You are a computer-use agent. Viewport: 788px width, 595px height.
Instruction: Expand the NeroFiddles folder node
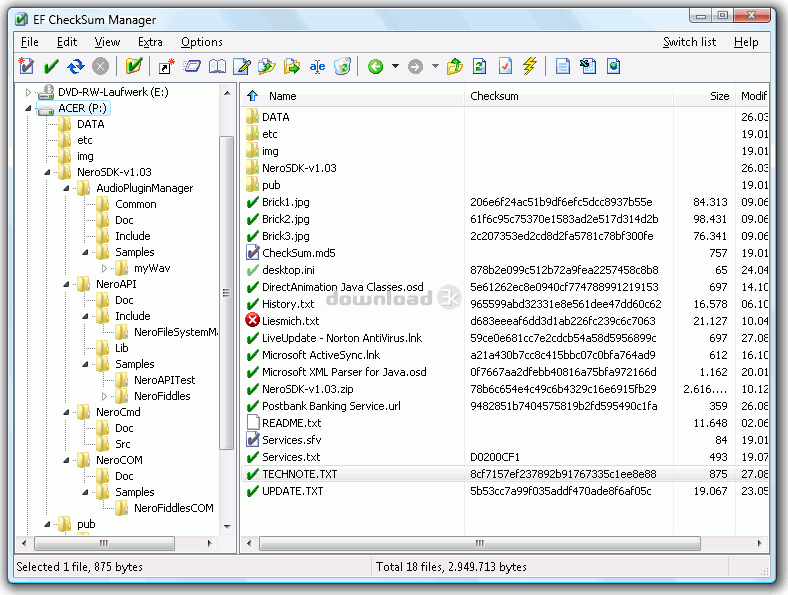pyautogui.click(x=105, y=396)
